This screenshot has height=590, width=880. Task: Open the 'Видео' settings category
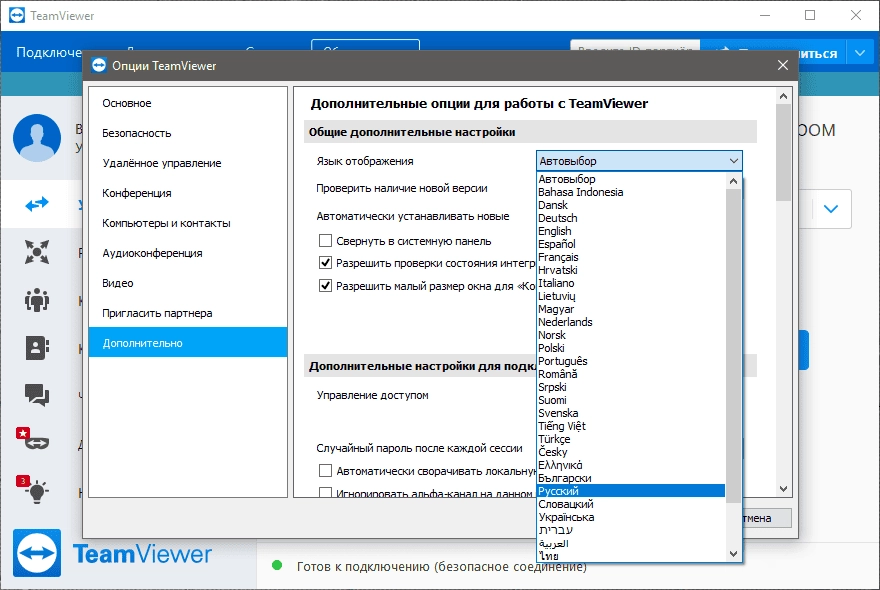[x=188, y=283]
